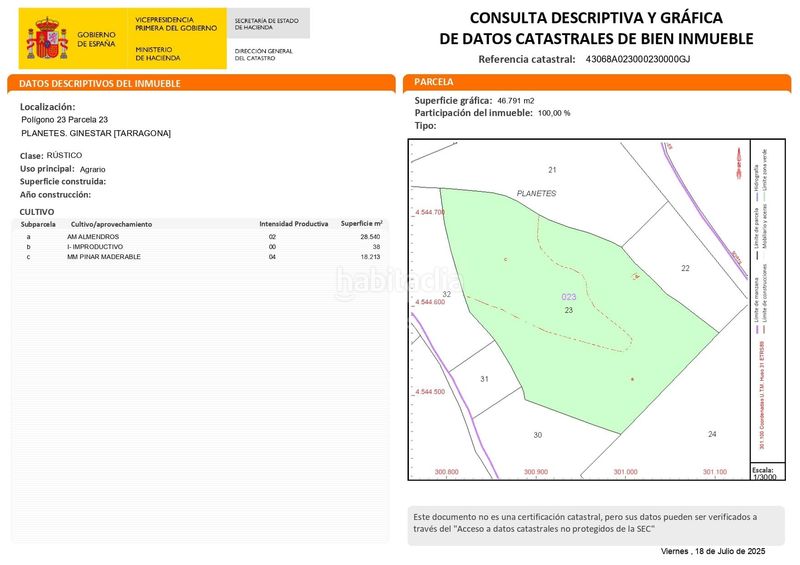Click the date 'Viernes, 18 de Julio de 2025'

(x=713, y=551)
